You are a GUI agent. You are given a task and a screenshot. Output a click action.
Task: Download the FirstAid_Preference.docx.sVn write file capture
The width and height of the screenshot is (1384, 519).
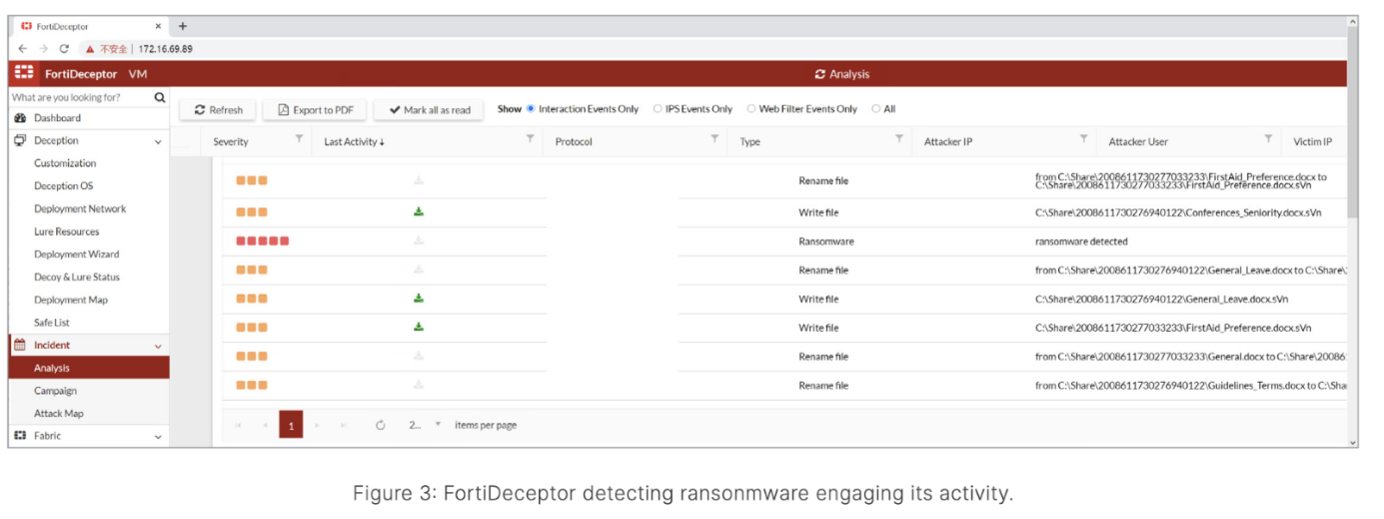coord(419,327)
